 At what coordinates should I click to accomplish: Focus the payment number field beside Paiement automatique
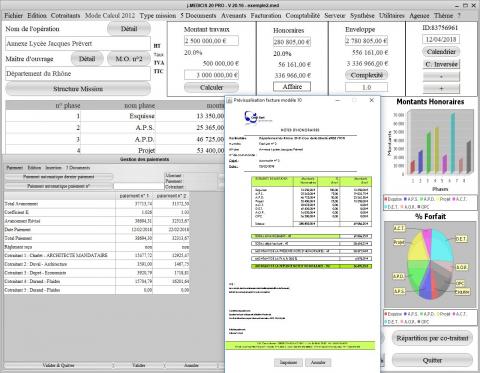(x=138, y=186)
